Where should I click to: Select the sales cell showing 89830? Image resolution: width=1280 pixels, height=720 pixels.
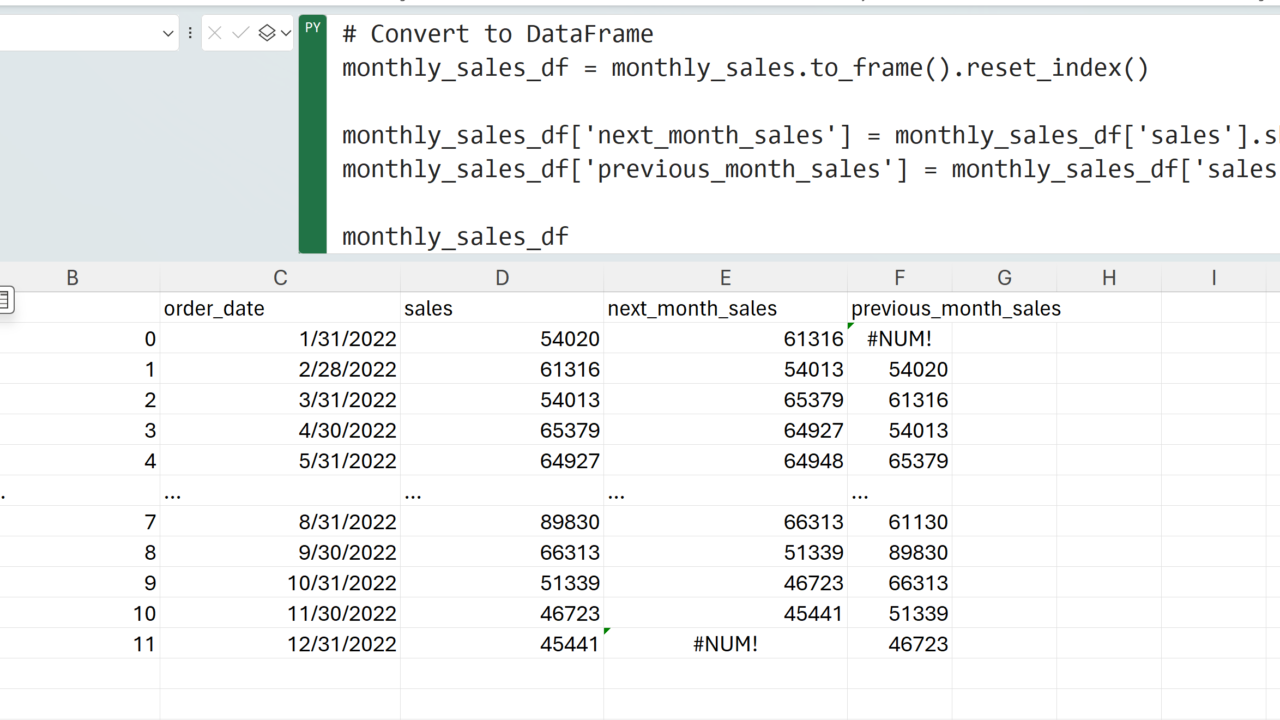pyautogui.click(x=502, y=523)
